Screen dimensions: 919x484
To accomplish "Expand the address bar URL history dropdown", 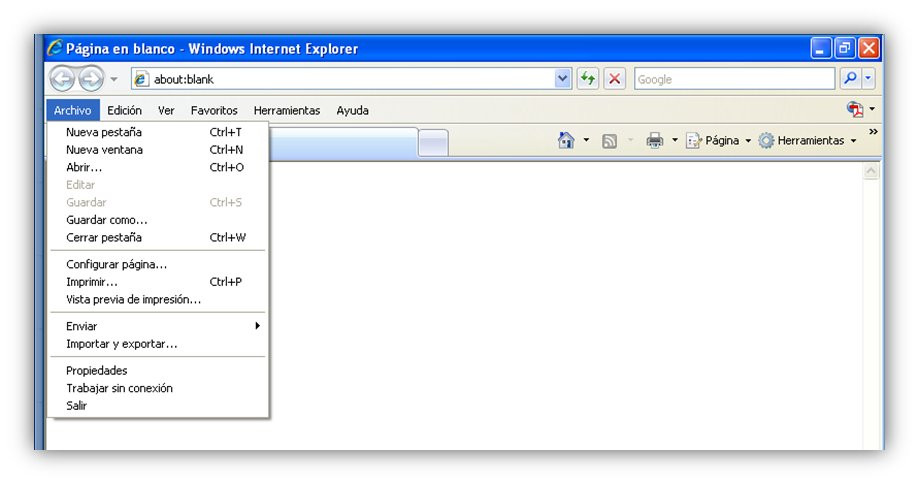I will tap(562, 79).
